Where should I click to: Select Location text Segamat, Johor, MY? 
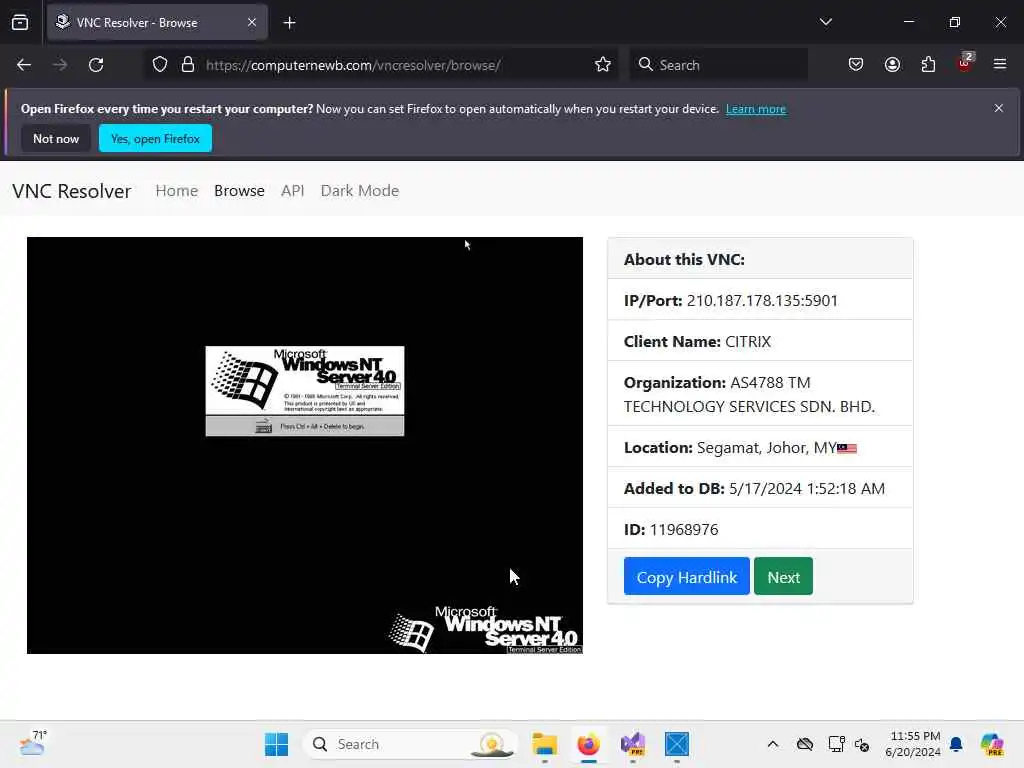coord(766,448)
